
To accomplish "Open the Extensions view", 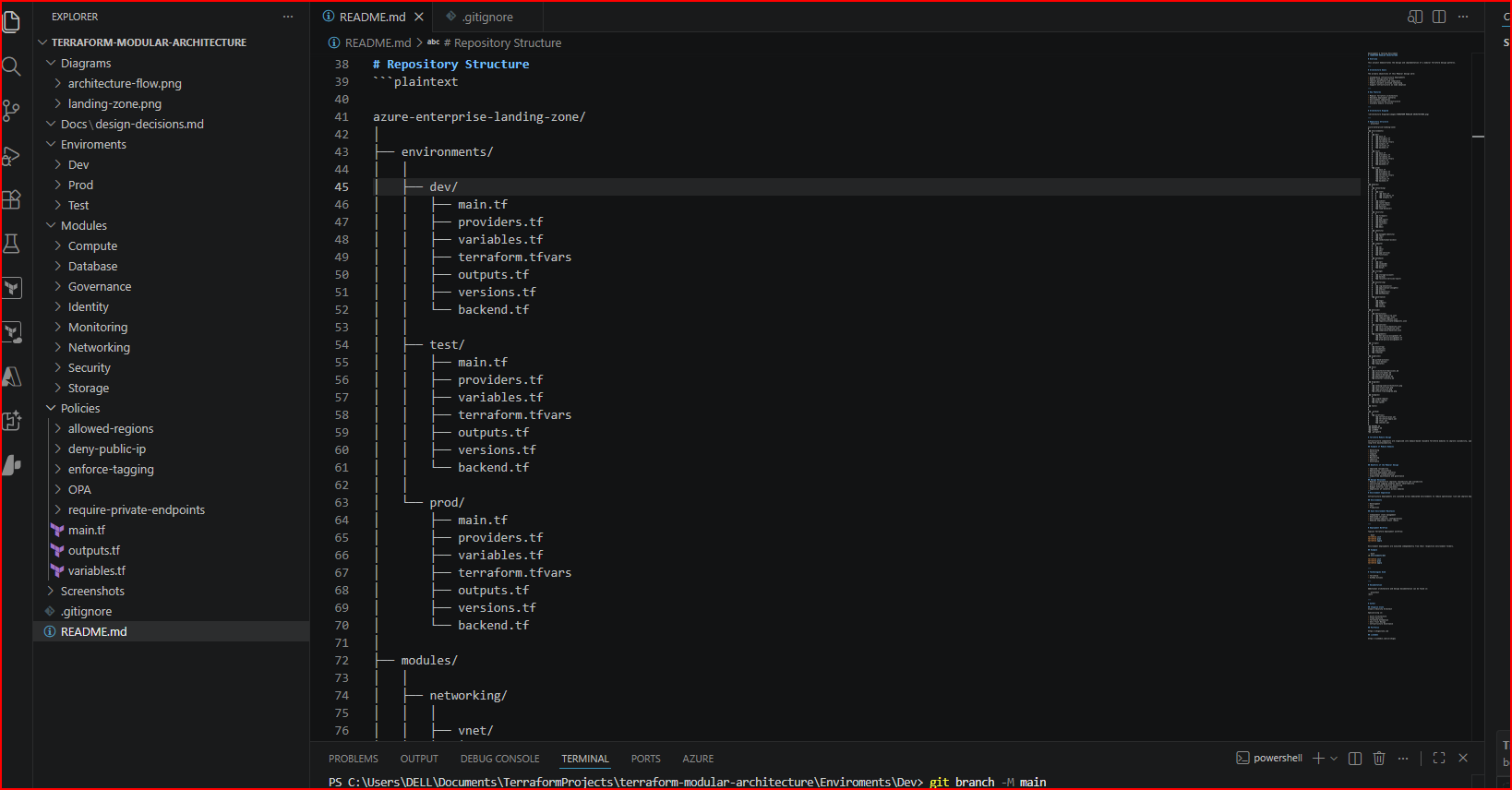I will coord(12,199).
